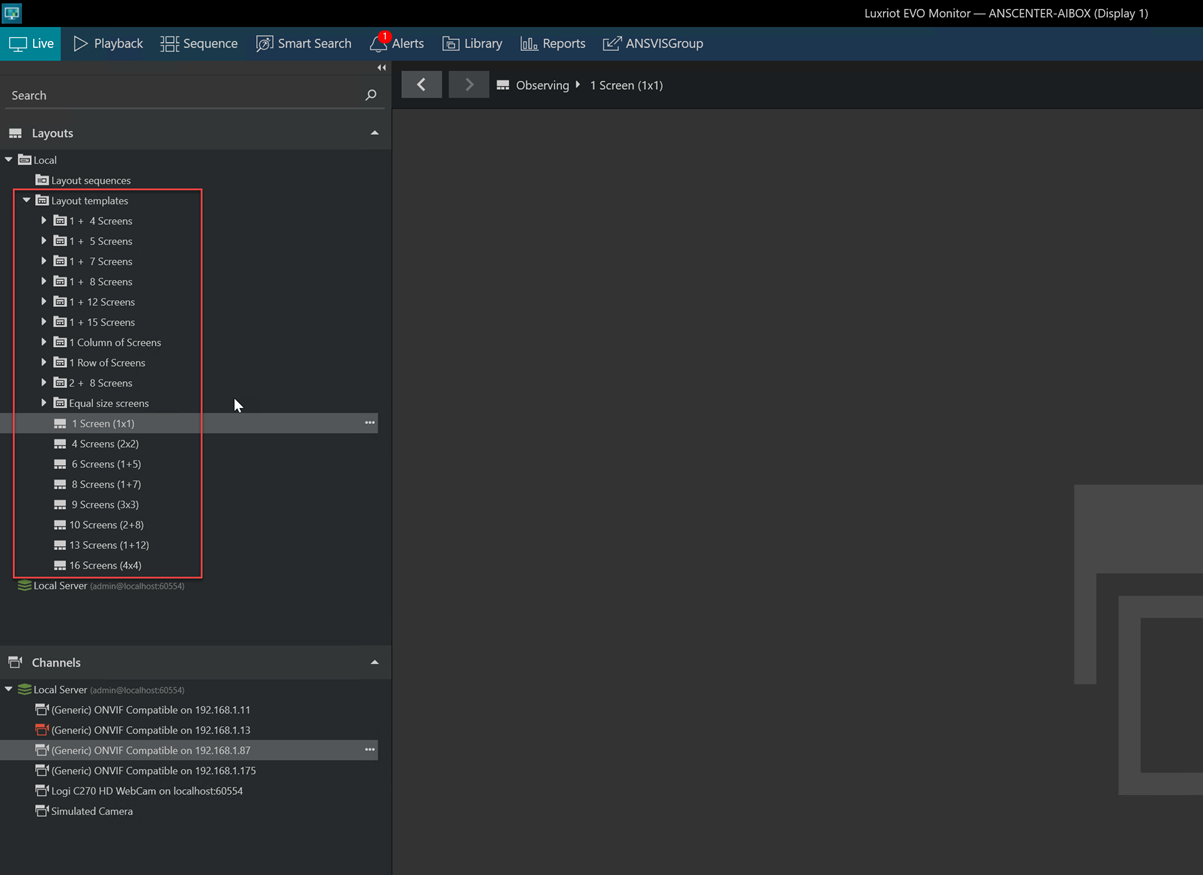Select the Logi C270 HD WebCam channel

click(x=146, y=791)
